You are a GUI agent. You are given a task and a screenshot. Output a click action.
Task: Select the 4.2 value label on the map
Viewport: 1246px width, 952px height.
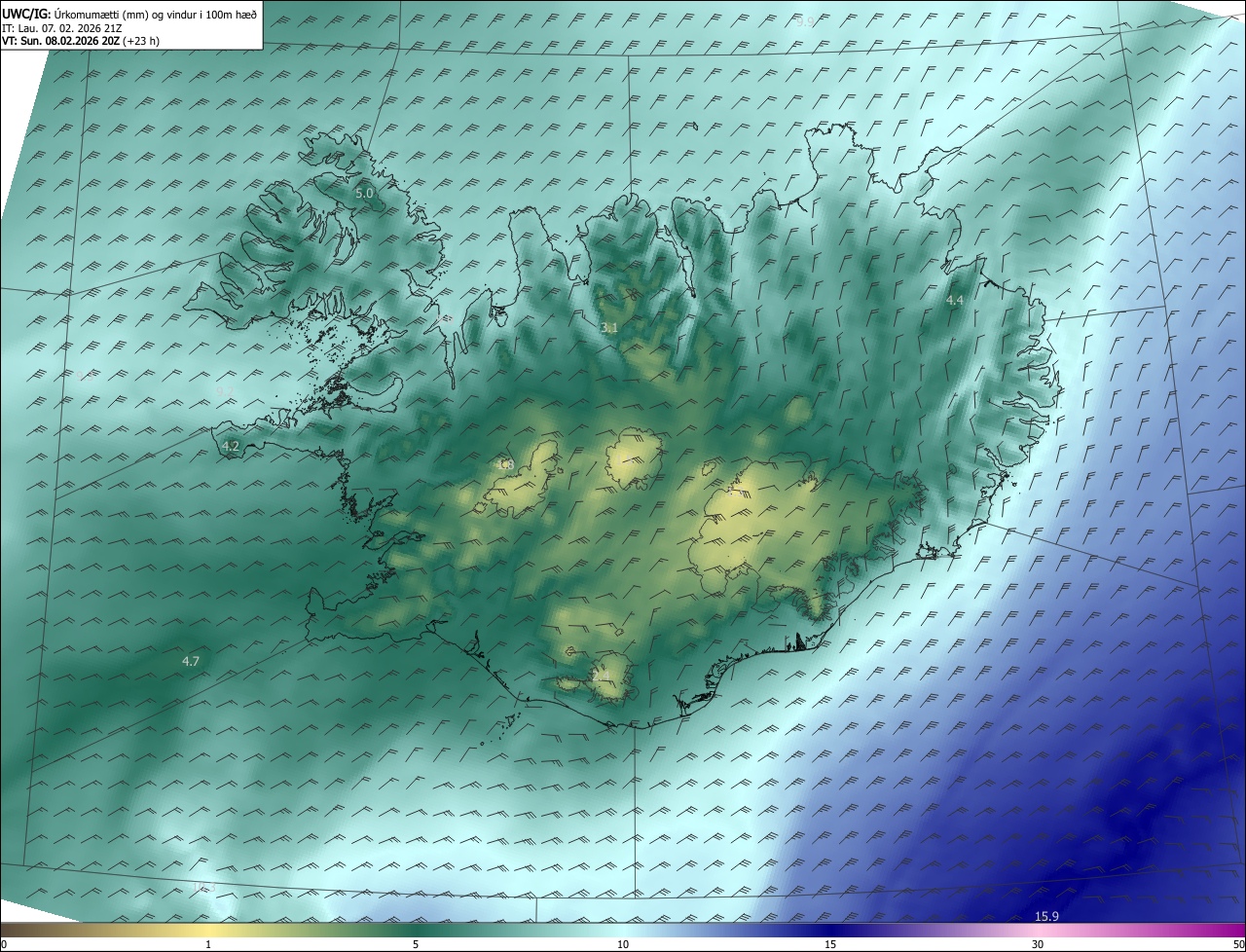231,447
